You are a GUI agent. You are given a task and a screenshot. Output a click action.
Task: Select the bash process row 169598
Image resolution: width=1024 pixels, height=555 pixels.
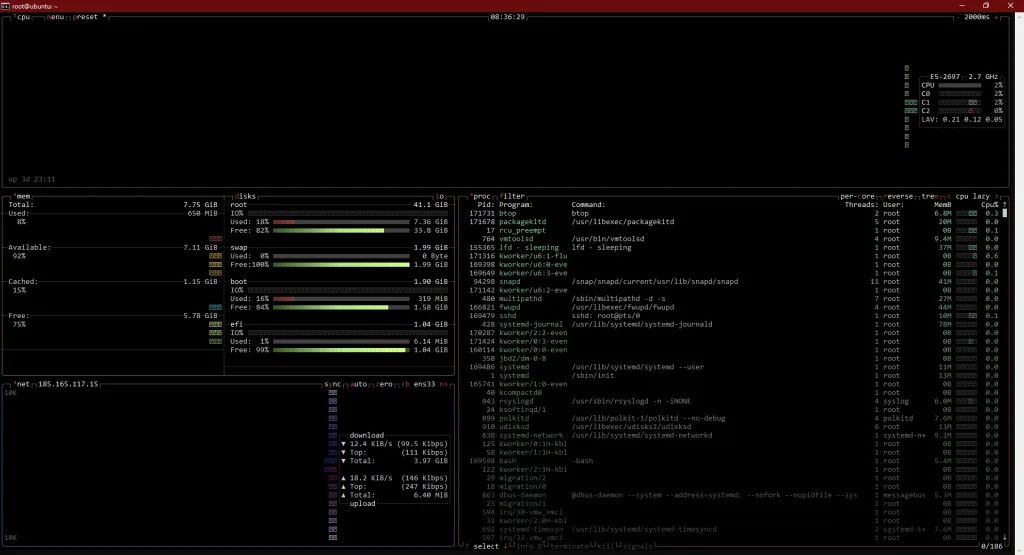(x=734, y=460)
